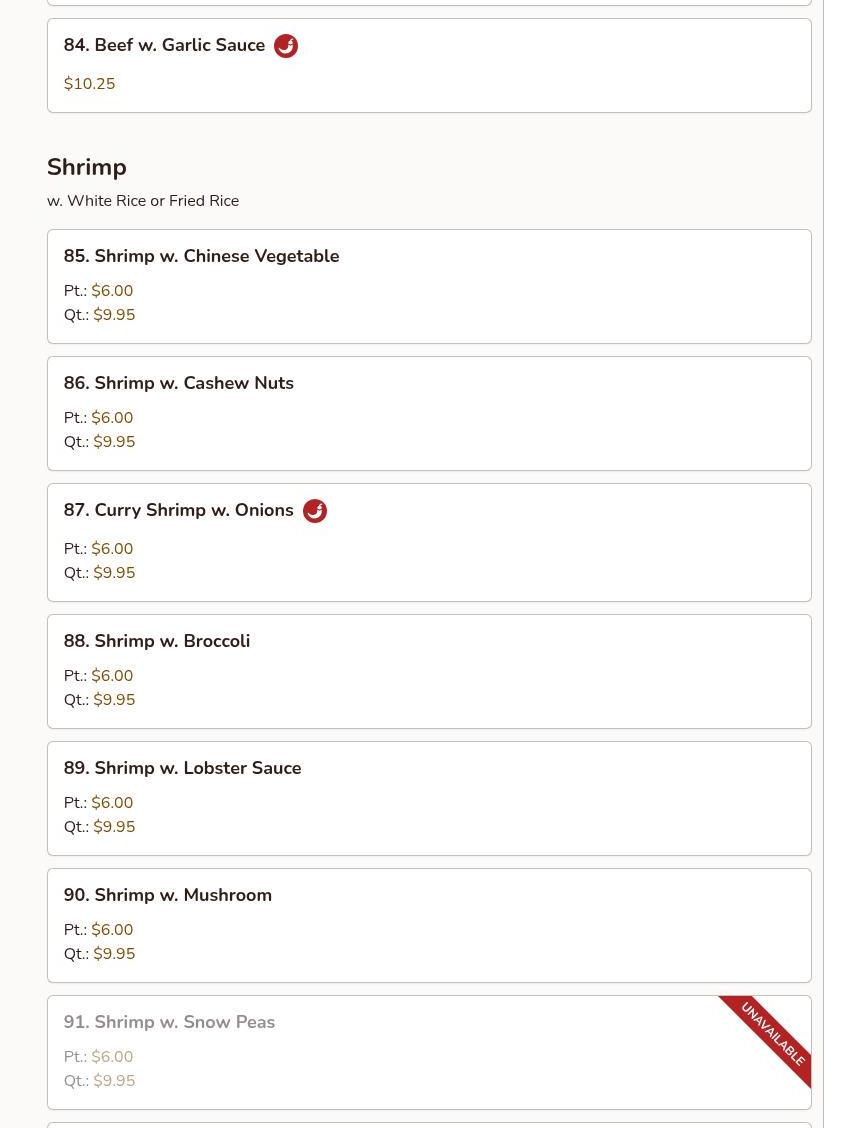Click 91. Shrimp w. Snow Peas title
The width and height of the screenshot is (864, 1128).
(x=169, y=1023)
